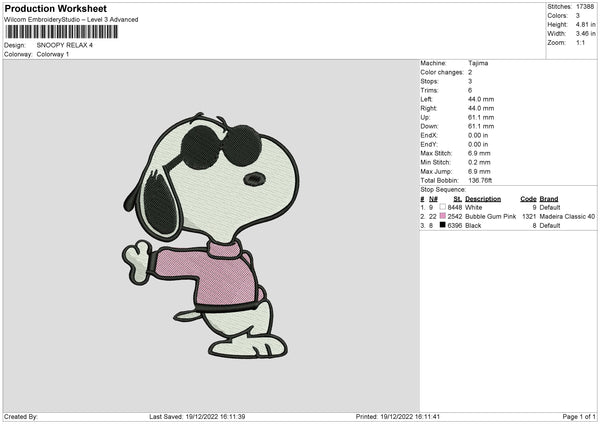This screenshot has width=600, height=424.
Task: Click the Total Bobbin value 136.76ft
Action: [480, 180]
